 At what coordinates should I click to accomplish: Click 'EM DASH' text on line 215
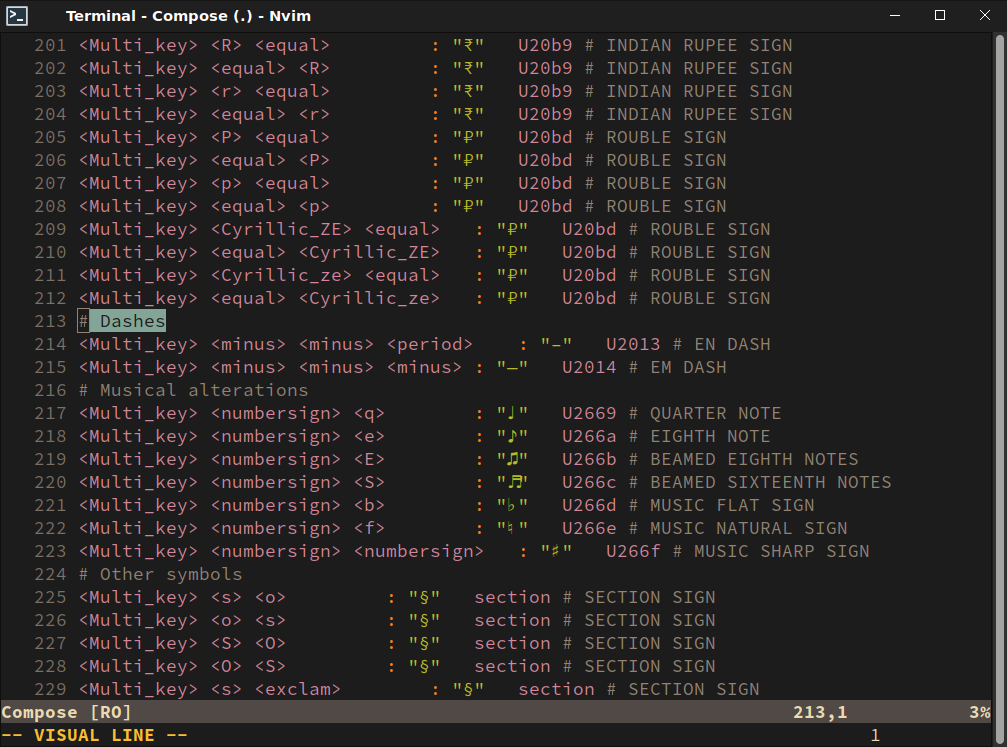pyautogui.click(x=688, y=367)
